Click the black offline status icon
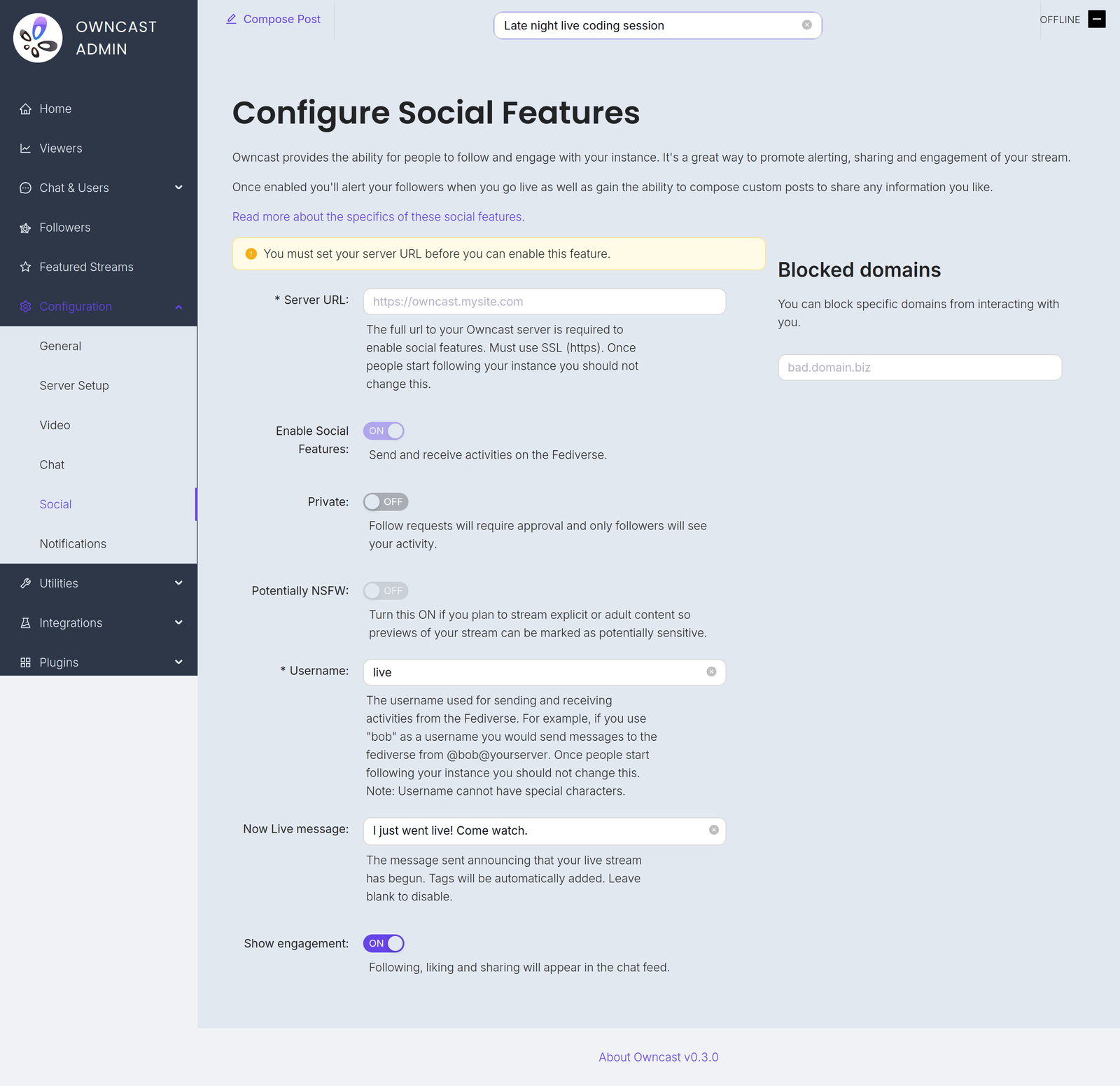This screenshot has width=1120, height=1086. click(x=1097, y=19)
